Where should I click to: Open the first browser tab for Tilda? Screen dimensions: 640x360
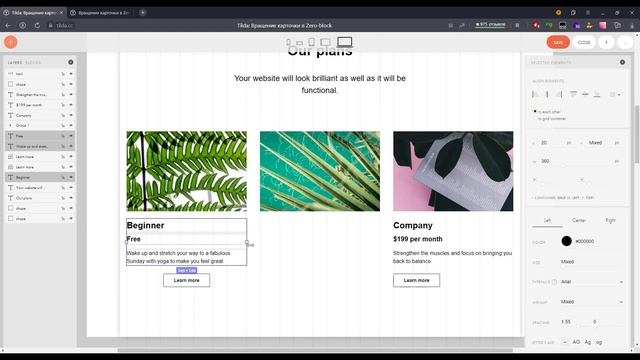tap(33, 13)
